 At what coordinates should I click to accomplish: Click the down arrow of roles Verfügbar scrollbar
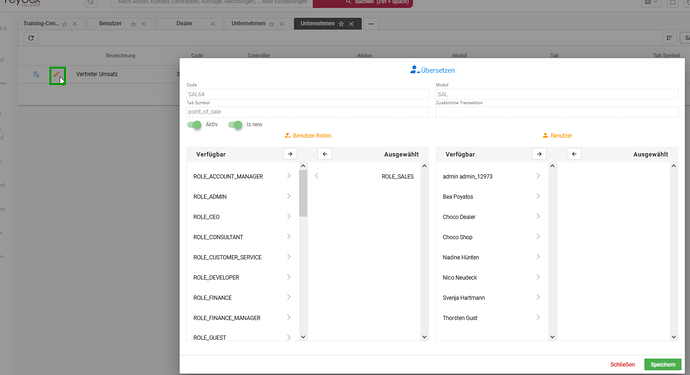pyautogui.click(x=303, y=337)
